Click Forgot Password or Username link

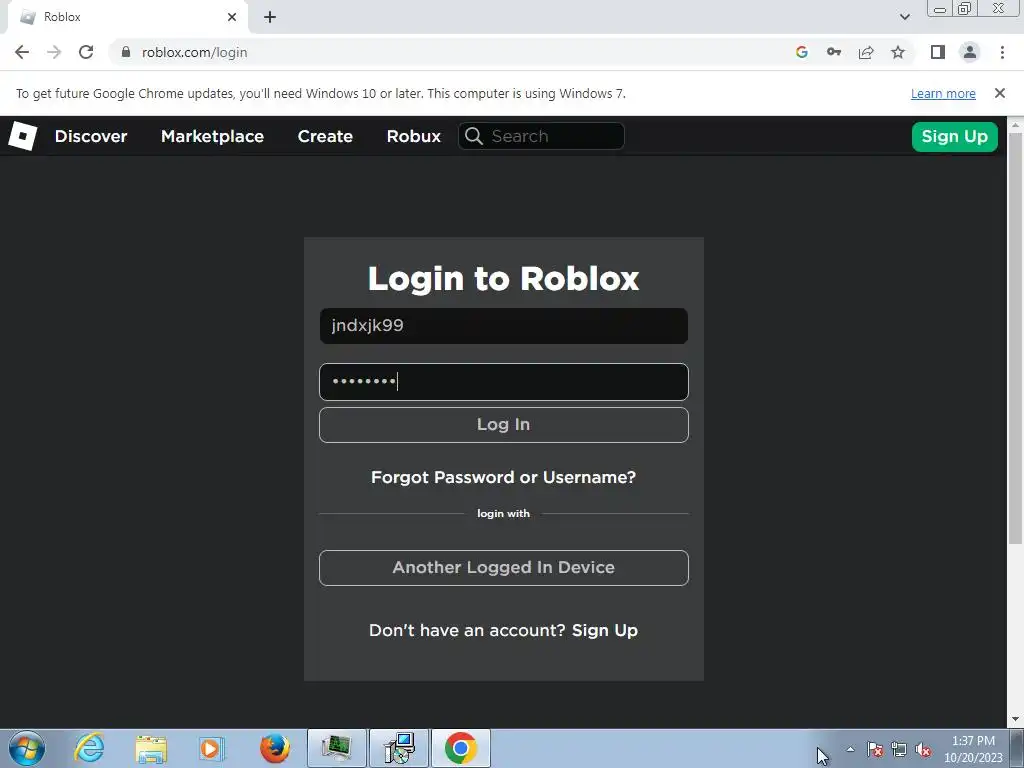click(x=504, y=477)
